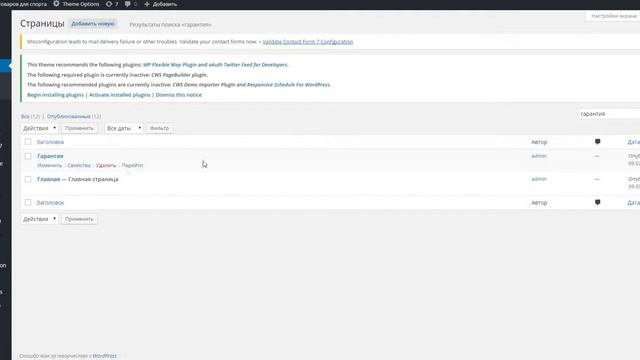Open Validate Contact Form 7 Configuration link
Image resolution: width=640 pixels, height=360 pixels.
pos(308,42)
